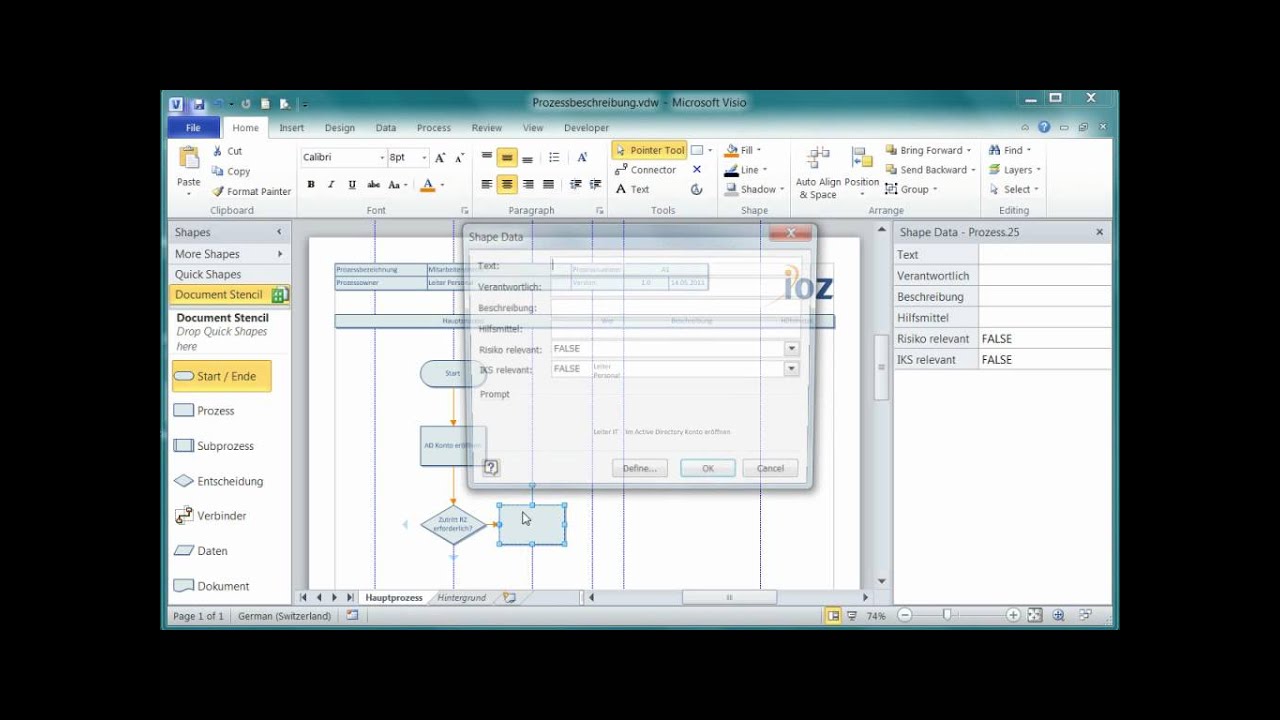Open the Process ribbon tab

pos(434,128)
